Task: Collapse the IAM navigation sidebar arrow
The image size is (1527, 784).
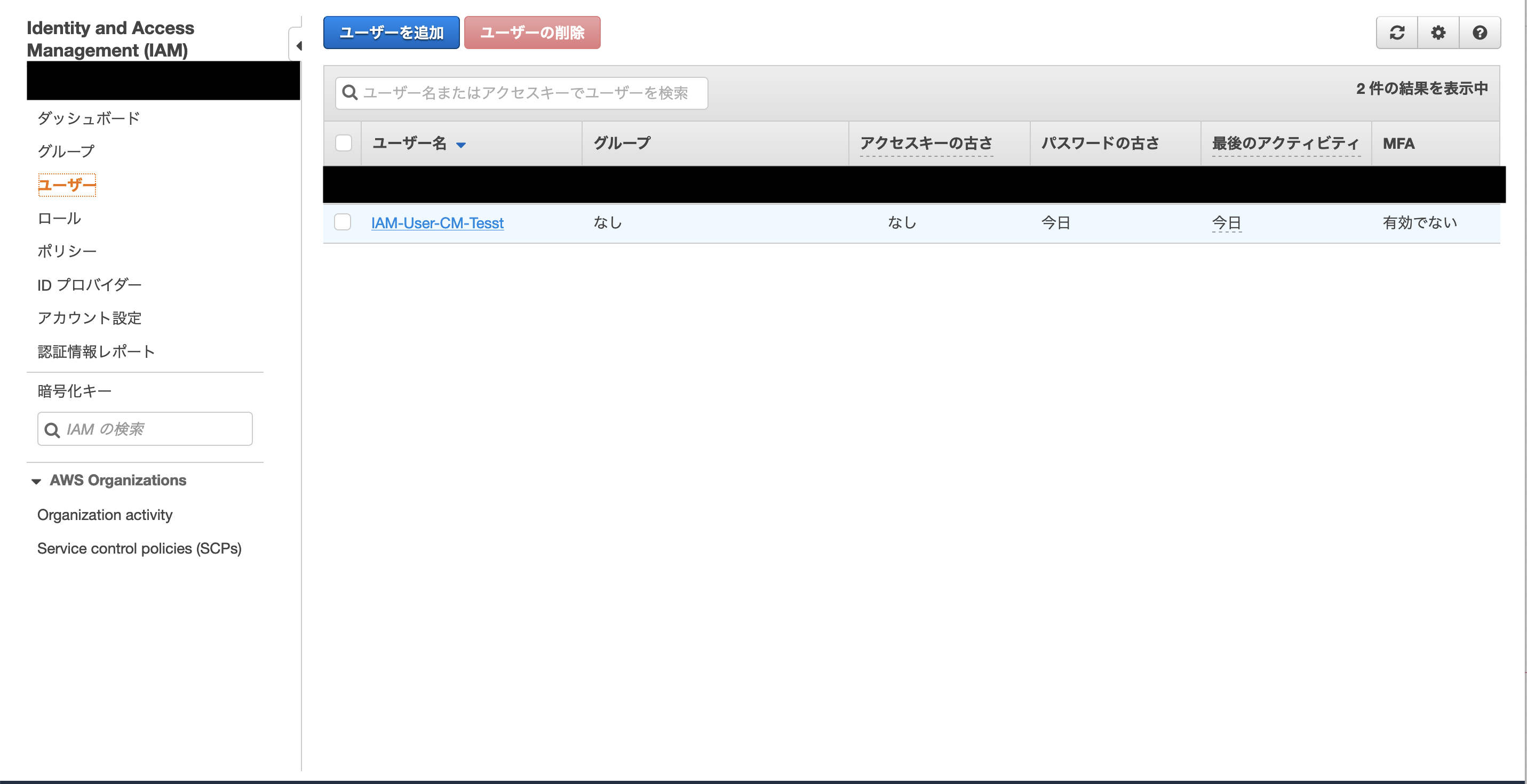Action: point(298,46)
